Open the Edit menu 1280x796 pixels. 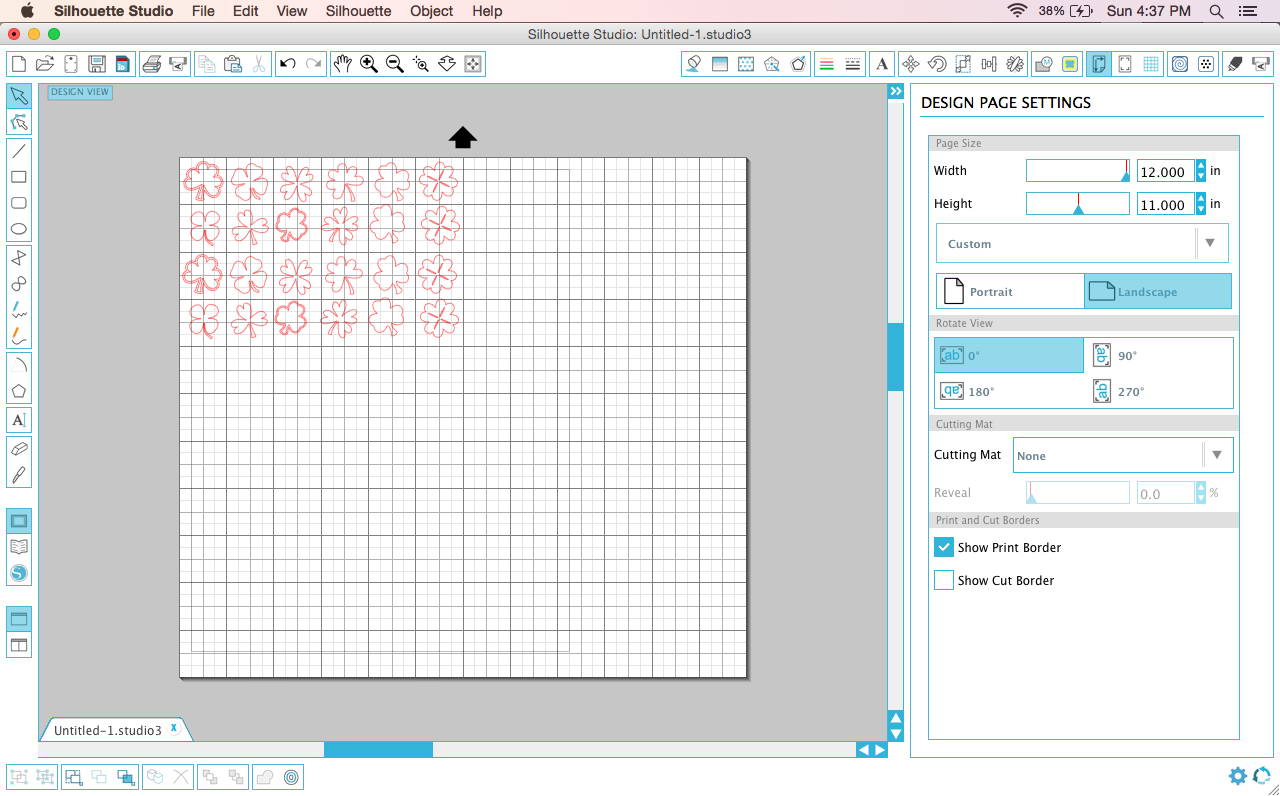(245, 11)
